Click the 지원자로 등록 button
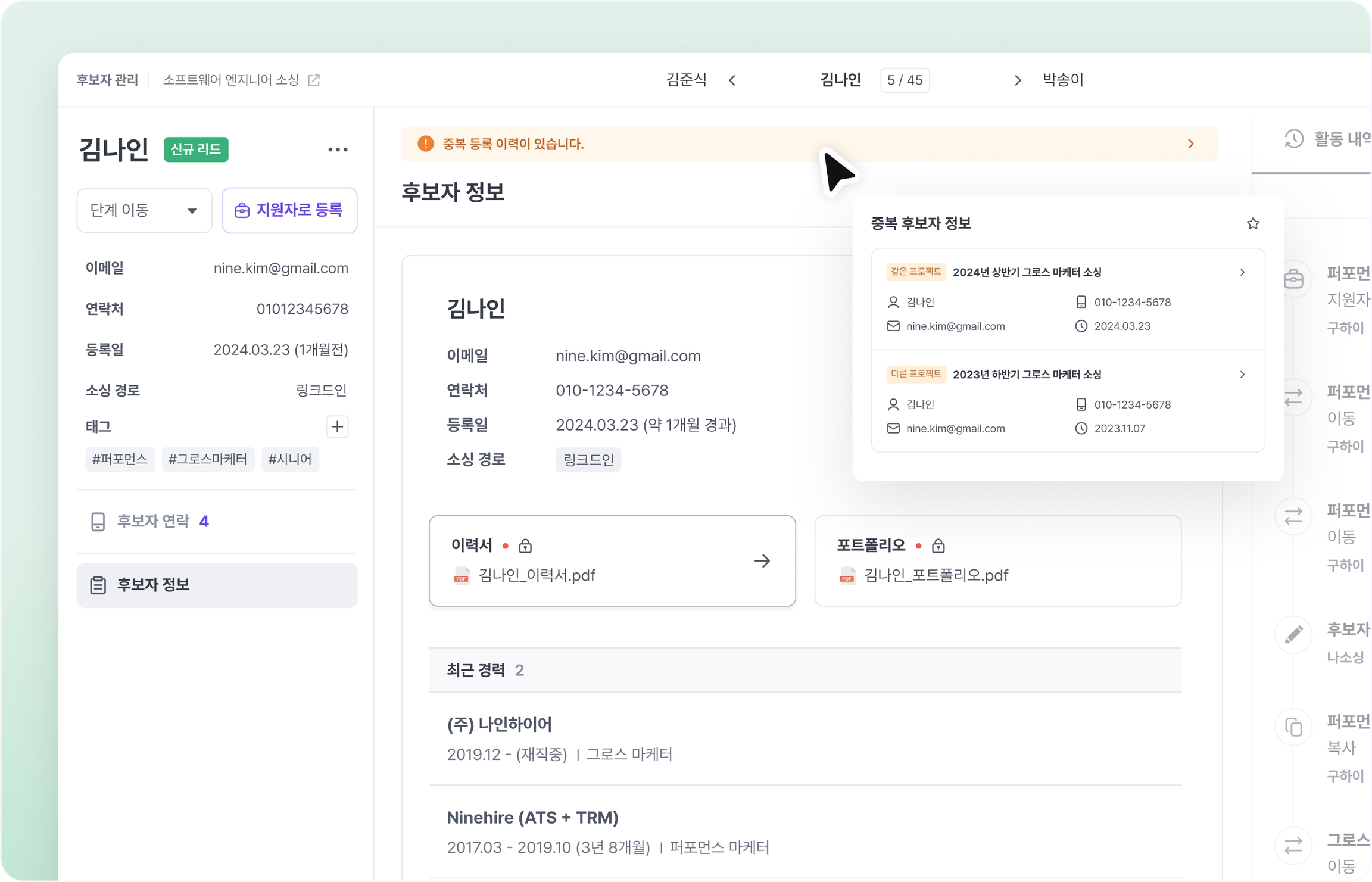This screenshot has height=882, width=1372. 289,211
